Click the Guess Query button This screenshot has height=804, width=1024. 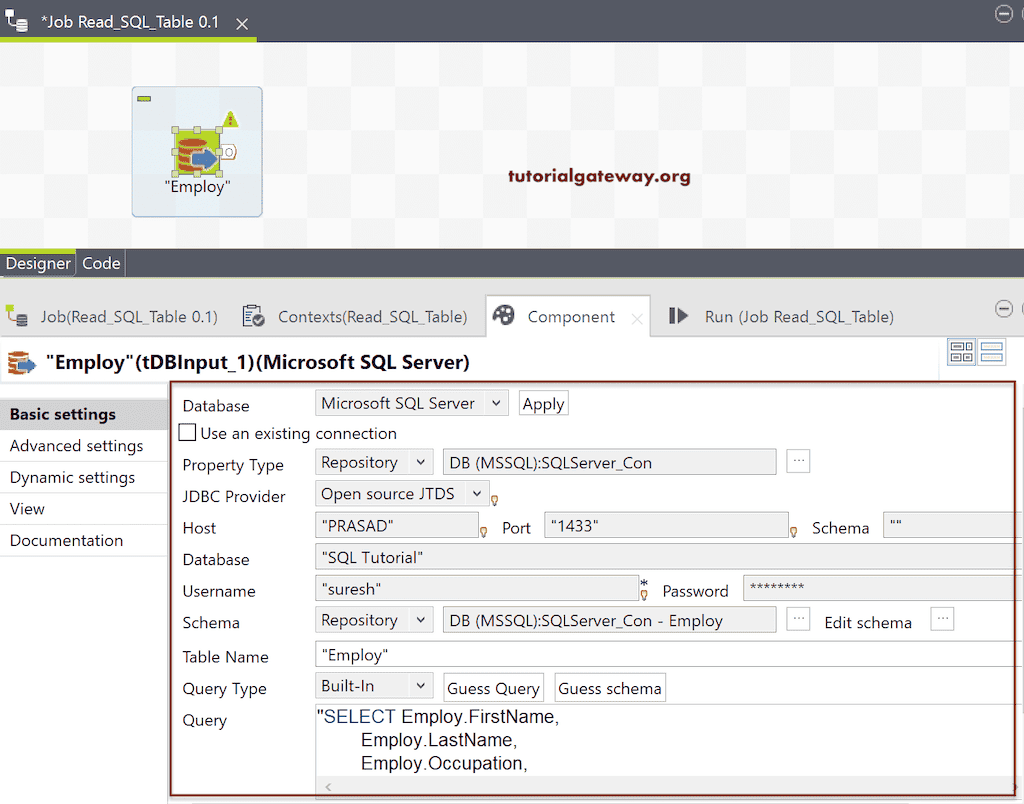tap(493, 687)
